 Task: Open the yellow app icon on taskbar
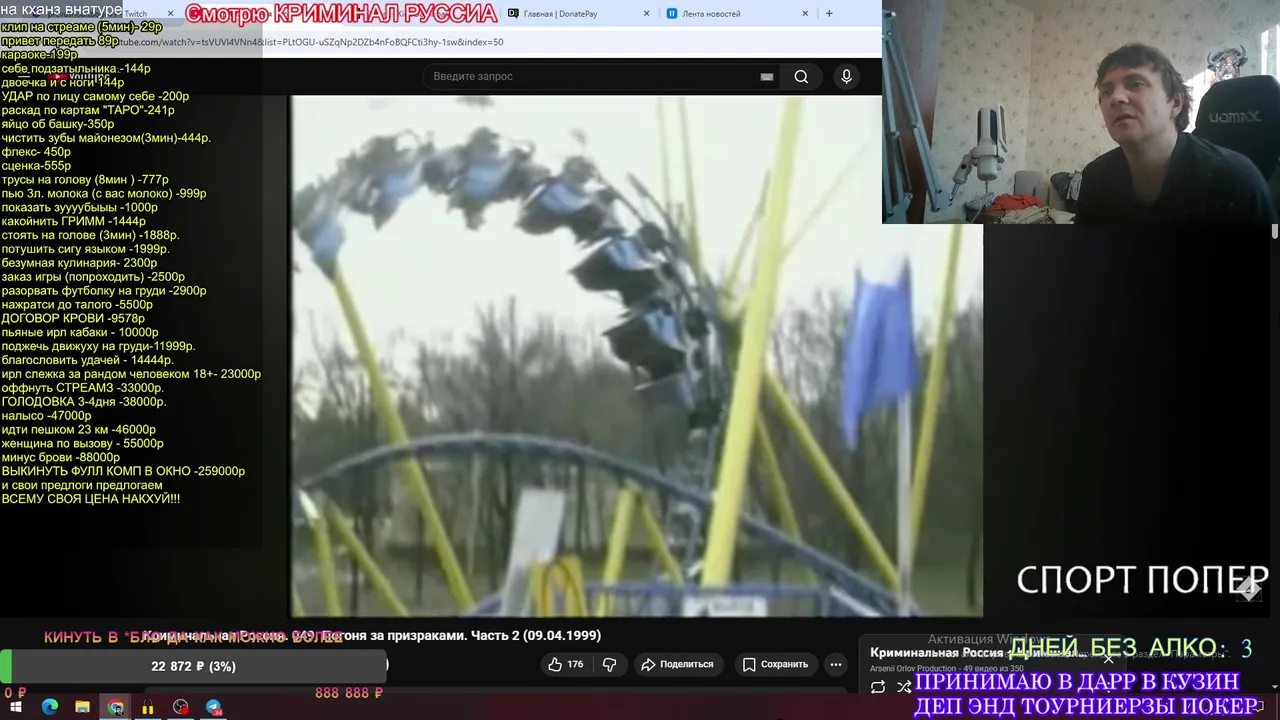[148, 707]
